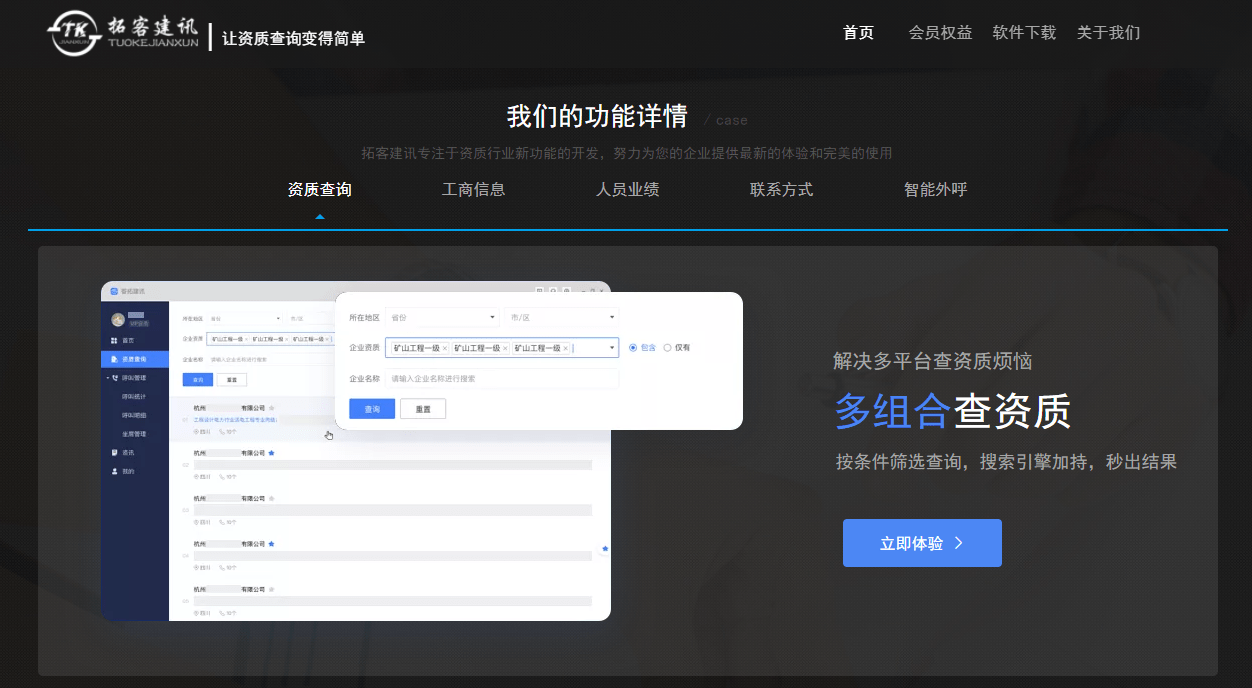
Task: Select the 仅有 radio button
Action: click(669, 348)
